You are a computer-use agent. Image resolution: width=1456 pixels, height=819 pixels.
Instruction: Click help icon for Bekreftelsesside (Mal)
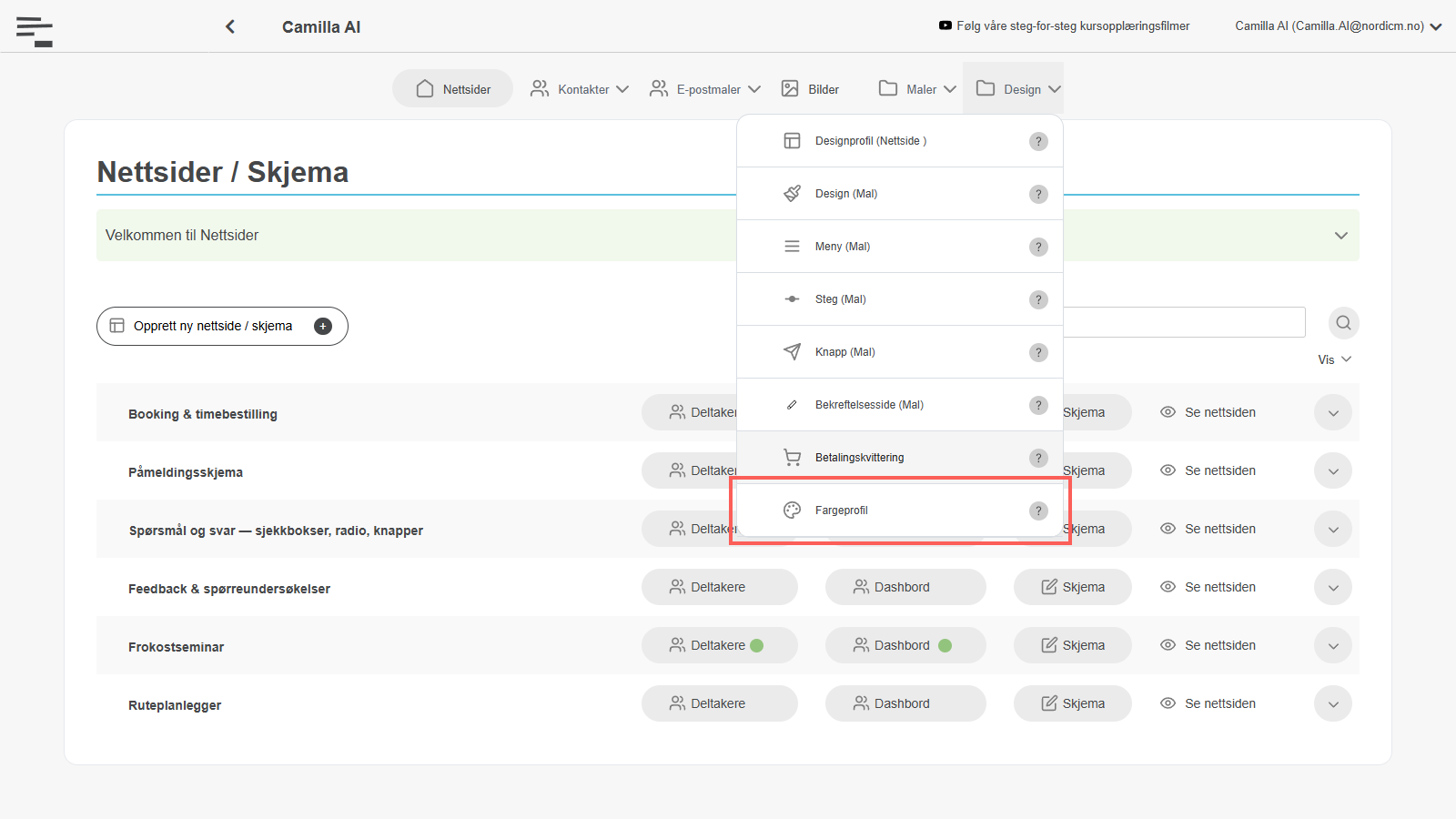point(1038,405)
